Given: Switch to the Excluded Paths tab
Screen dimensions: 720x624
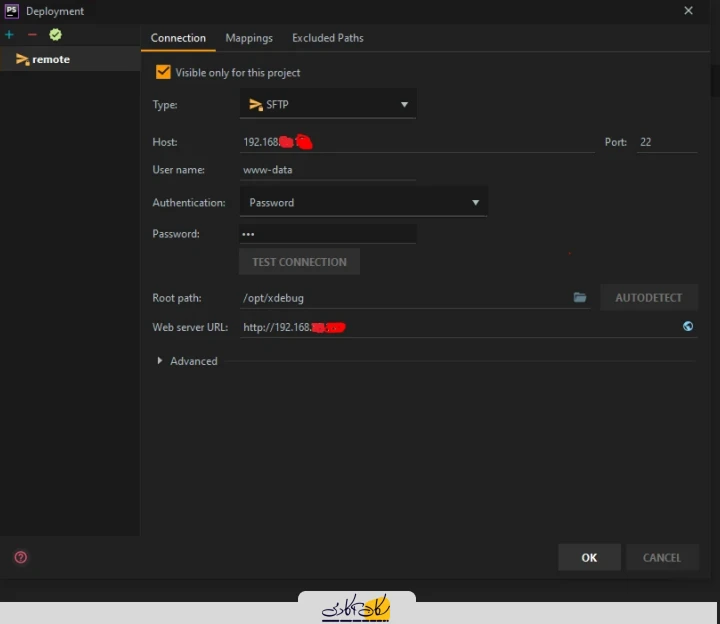Looking at the screenshot, I should [327, 38].
